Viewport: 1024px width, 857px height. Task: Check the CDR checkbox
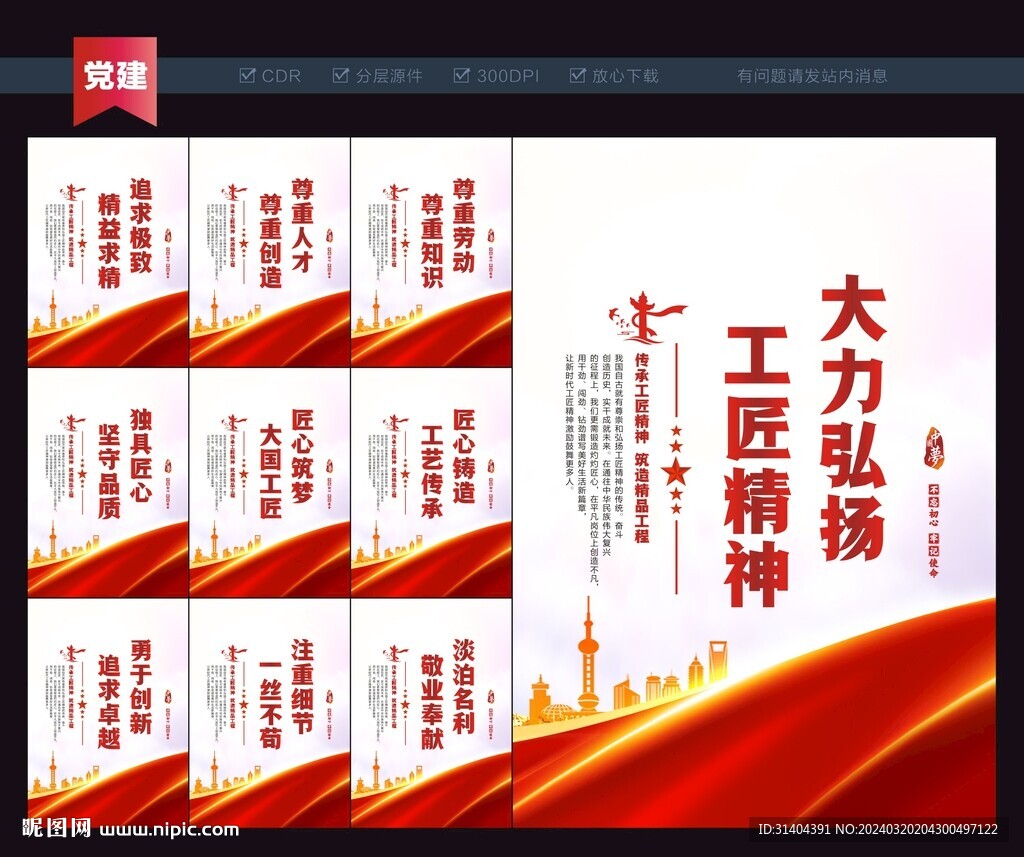coord(248,75)
